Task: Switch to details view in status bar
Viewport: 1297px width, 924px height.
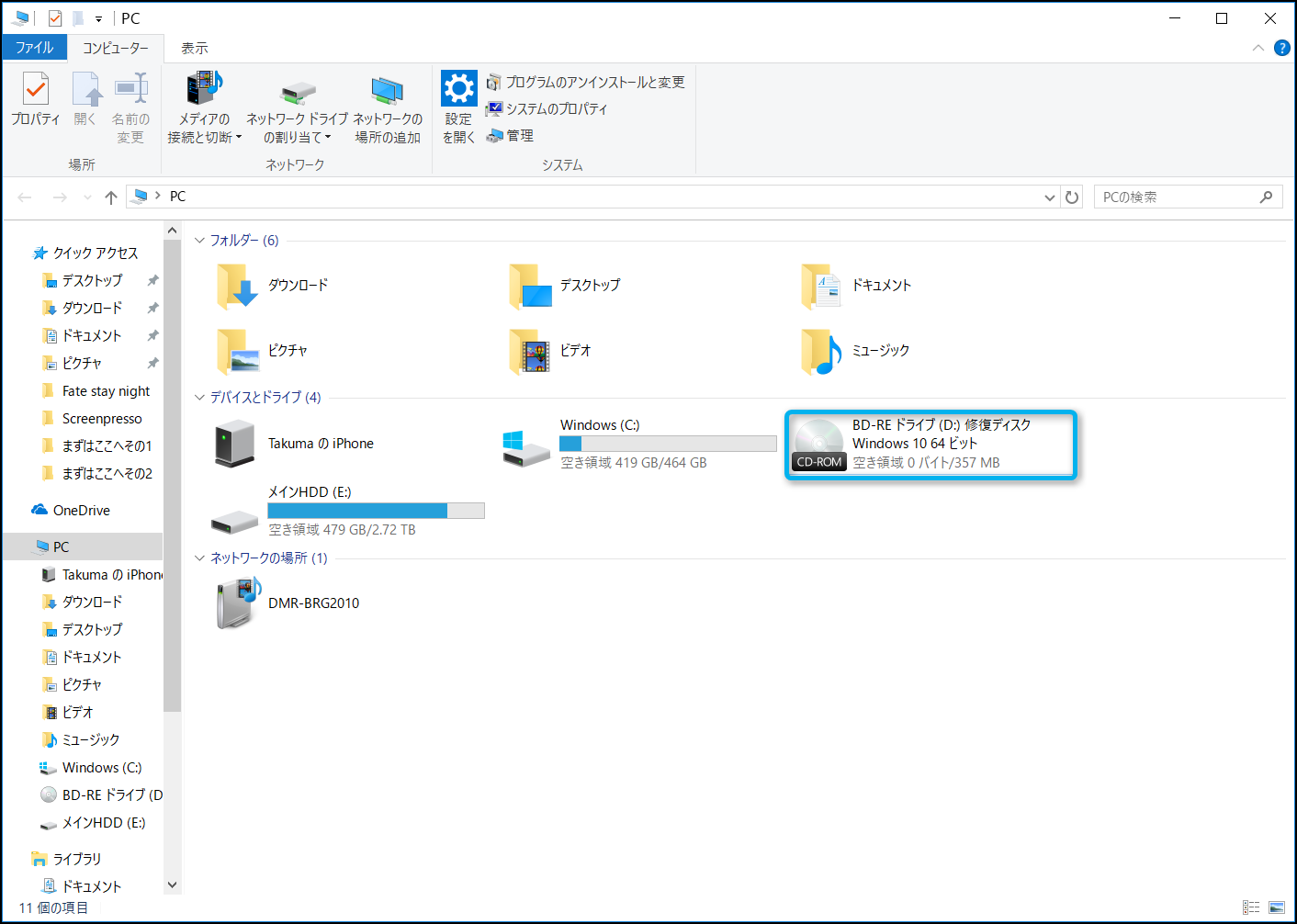Action: click(1251, 907)
